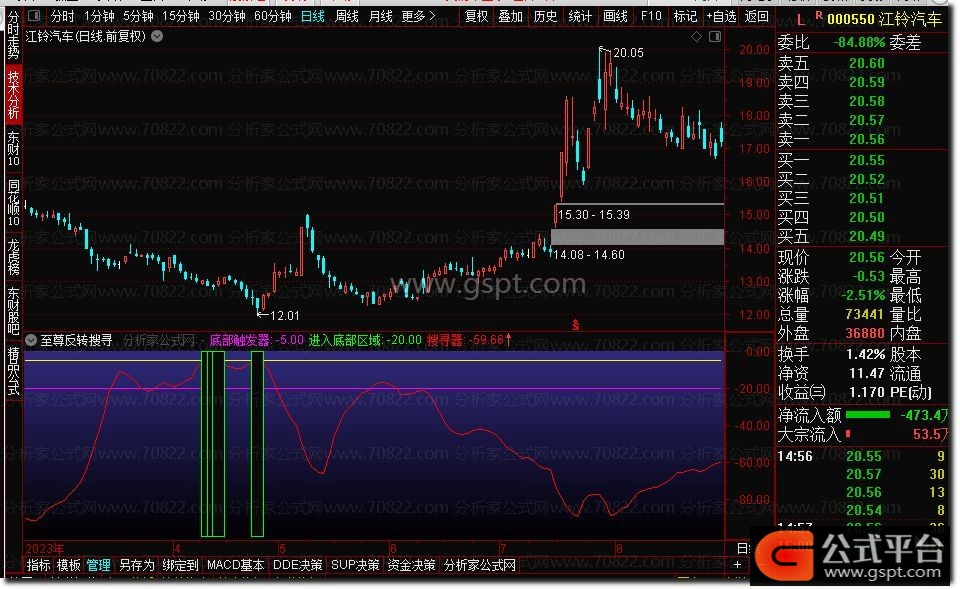This screenshot has width=960, height=589.
Task: Toggle the side panel icon beside the diamond
Action: tap(714, 37)
